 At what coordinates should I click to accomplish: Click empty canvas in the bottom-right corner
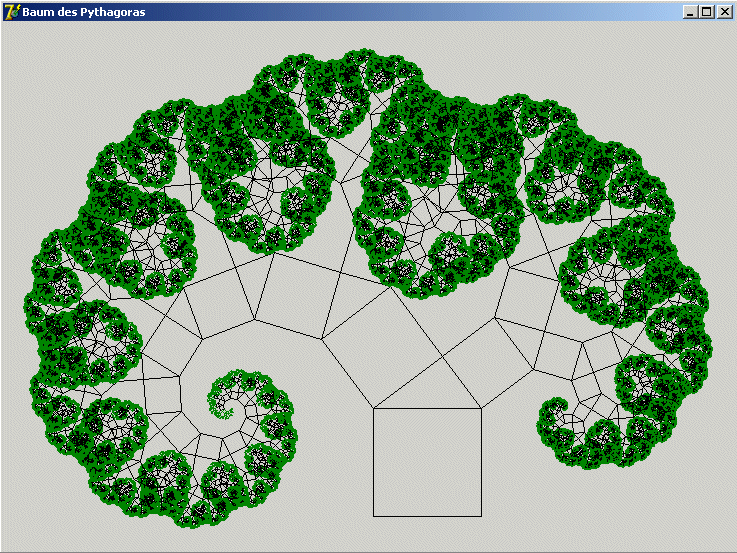pos(680,520)
